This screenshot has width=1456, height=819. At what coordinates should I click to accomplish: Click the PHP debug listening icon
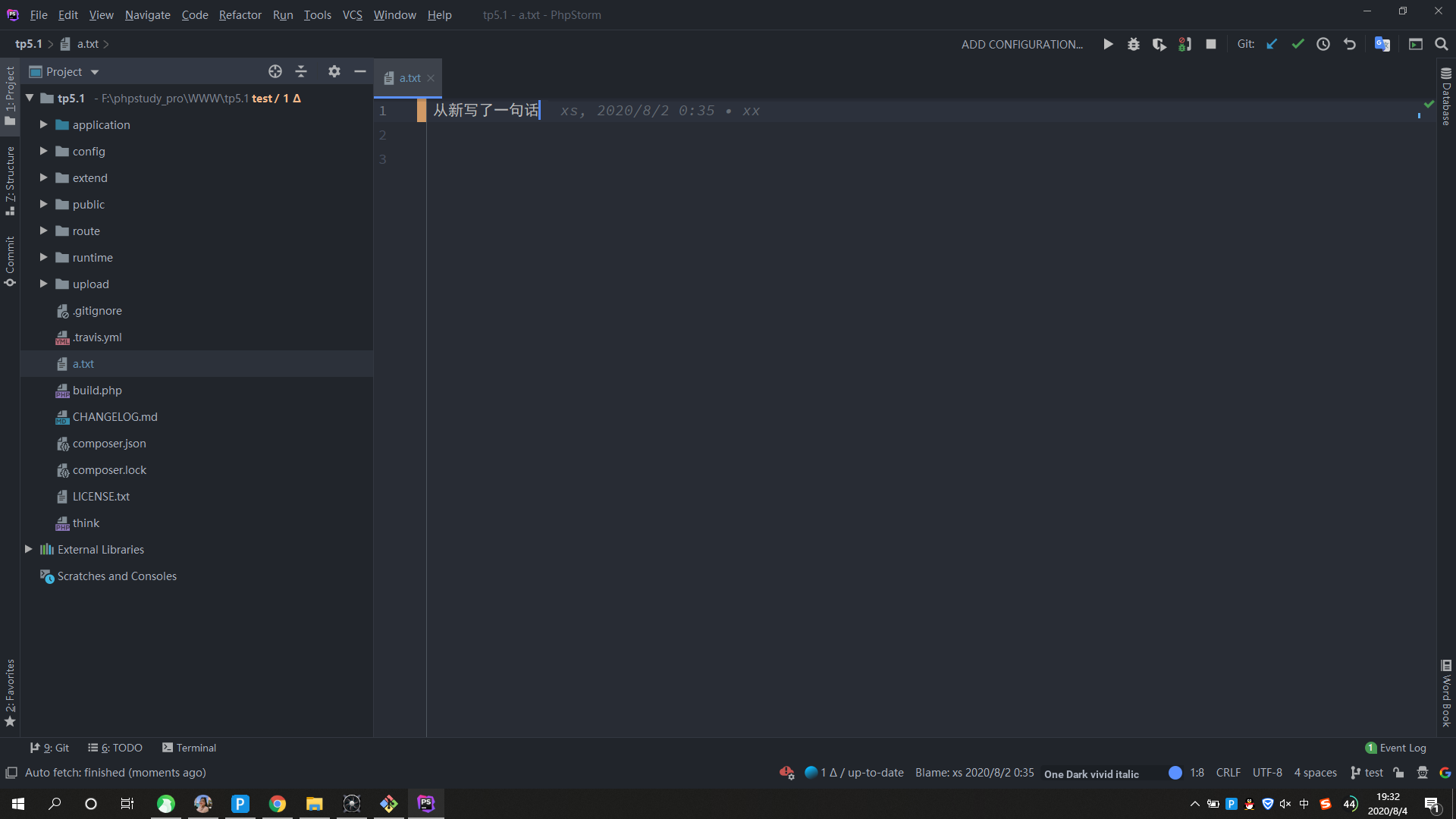(x=1185, y=44)
